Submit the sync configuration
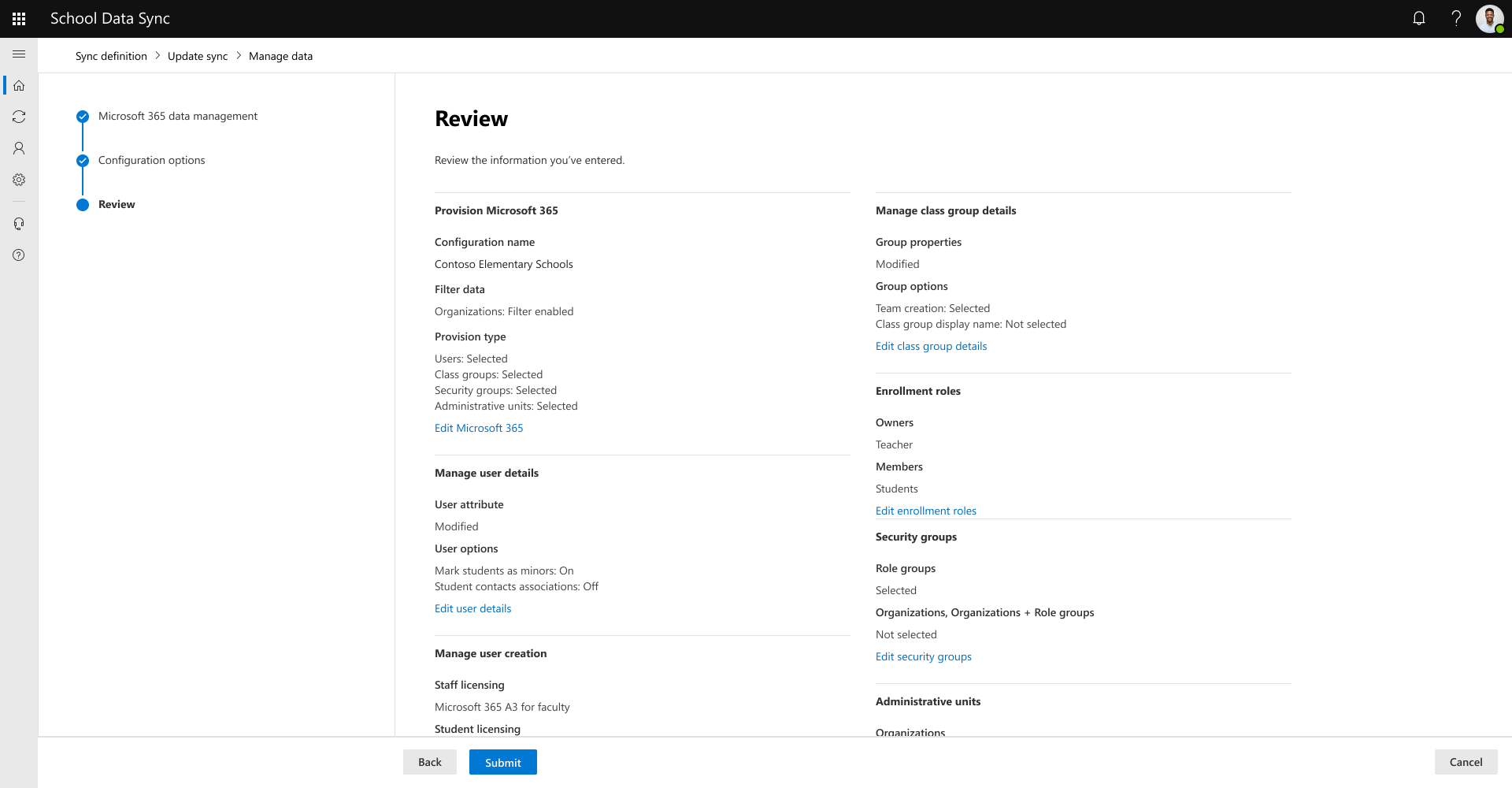Screen dimensions: 1512x788 pyautogui.click(x=503, y=762)
